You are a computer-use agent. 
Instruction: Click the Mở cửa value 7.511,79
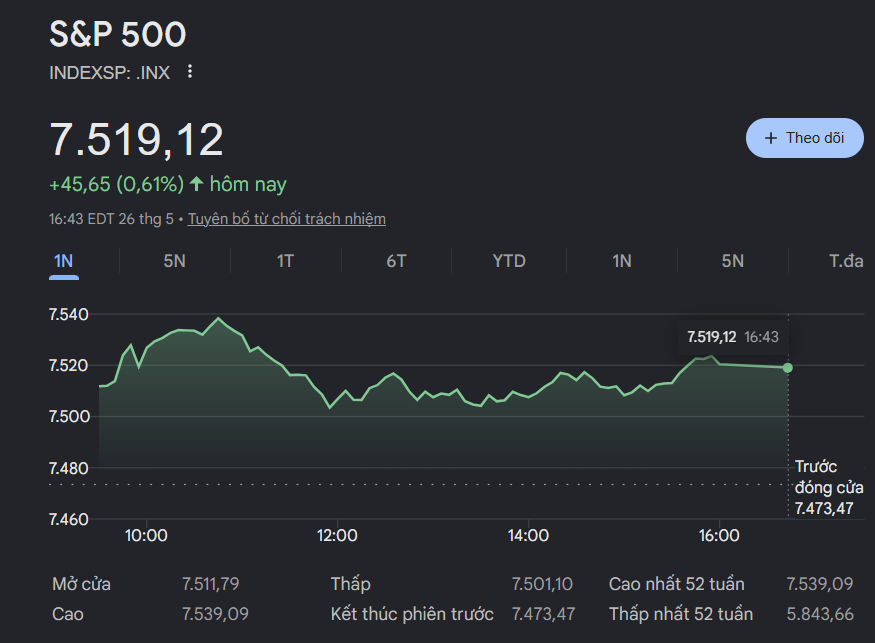[210, 584]
